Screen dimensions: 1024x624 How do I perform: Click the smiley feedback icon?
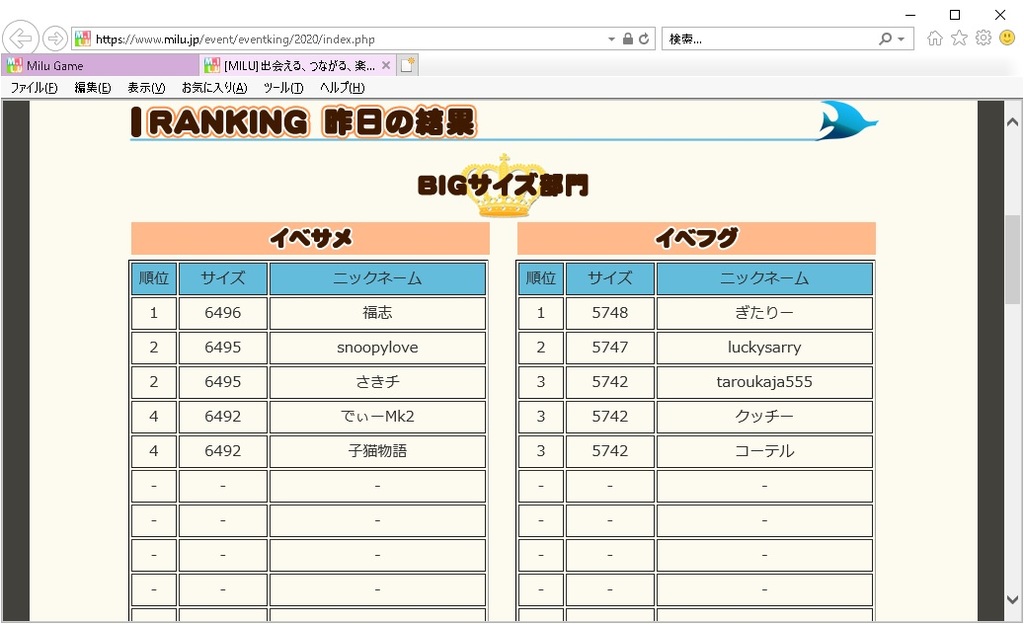click(x=1007, y=38)
